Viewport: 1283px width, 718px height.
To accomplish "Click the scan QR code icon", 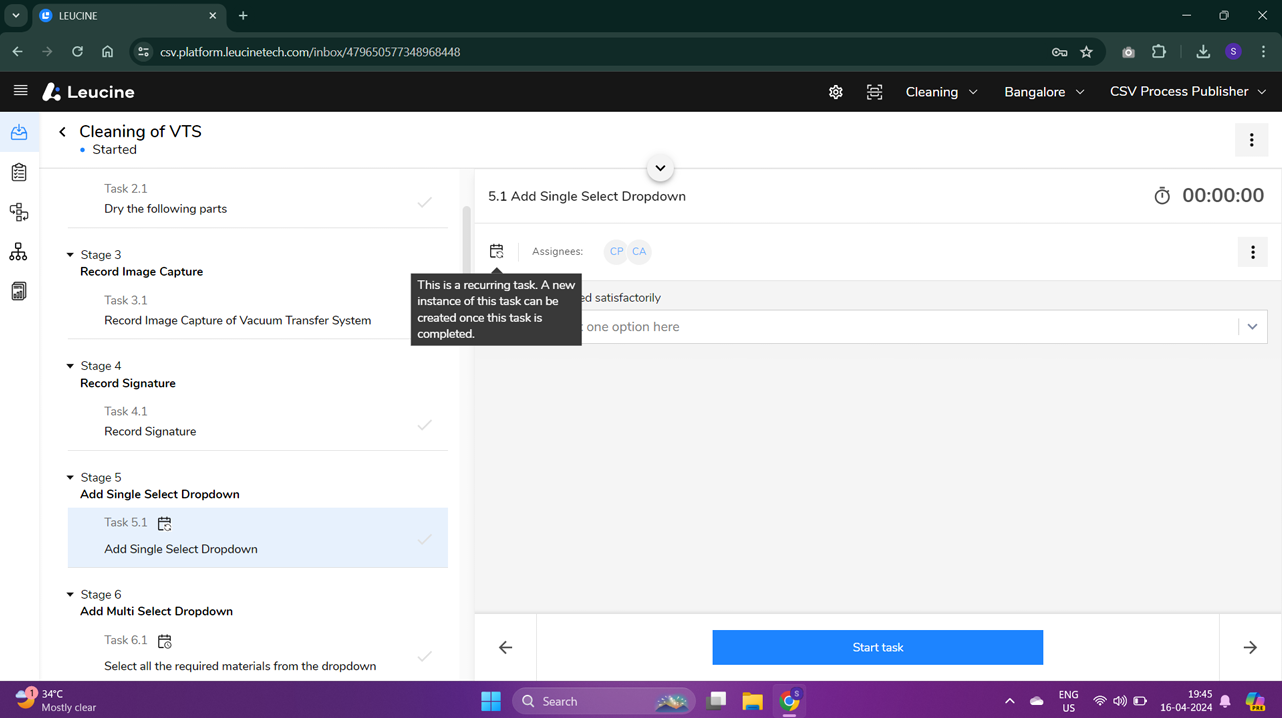I will click(875, 92).
